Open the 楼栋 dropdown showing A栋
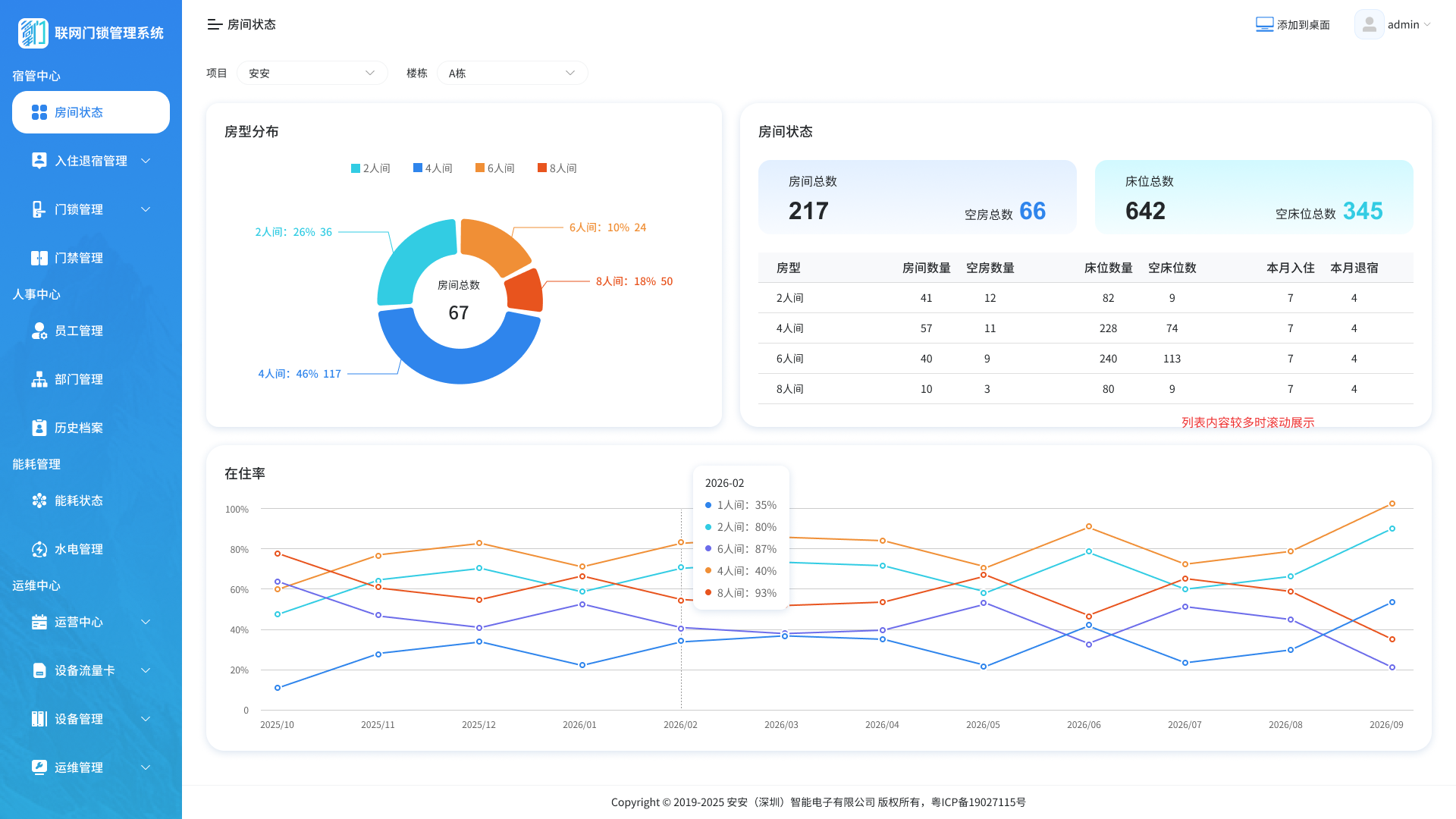 [513, 73]
